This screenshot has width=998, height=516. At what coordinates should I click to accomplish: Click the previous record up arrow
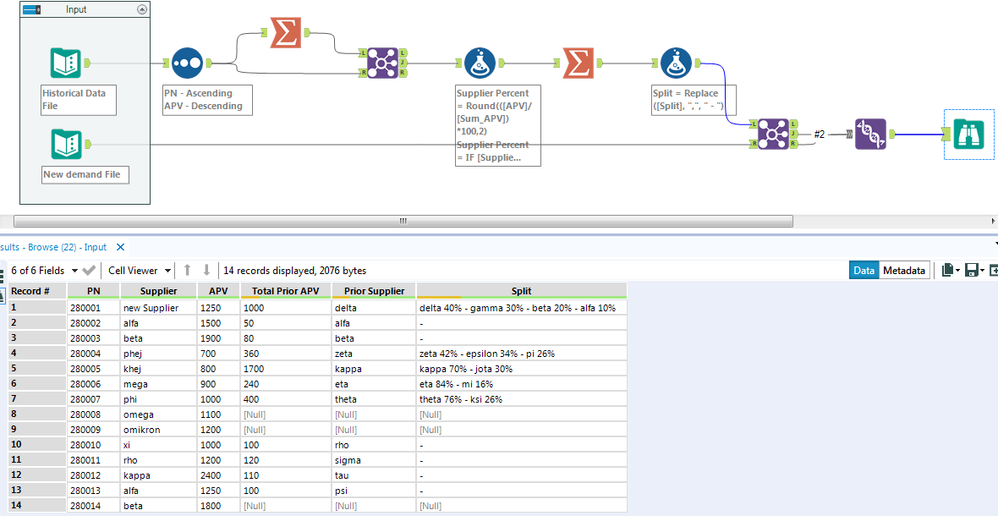pos(187,270)
